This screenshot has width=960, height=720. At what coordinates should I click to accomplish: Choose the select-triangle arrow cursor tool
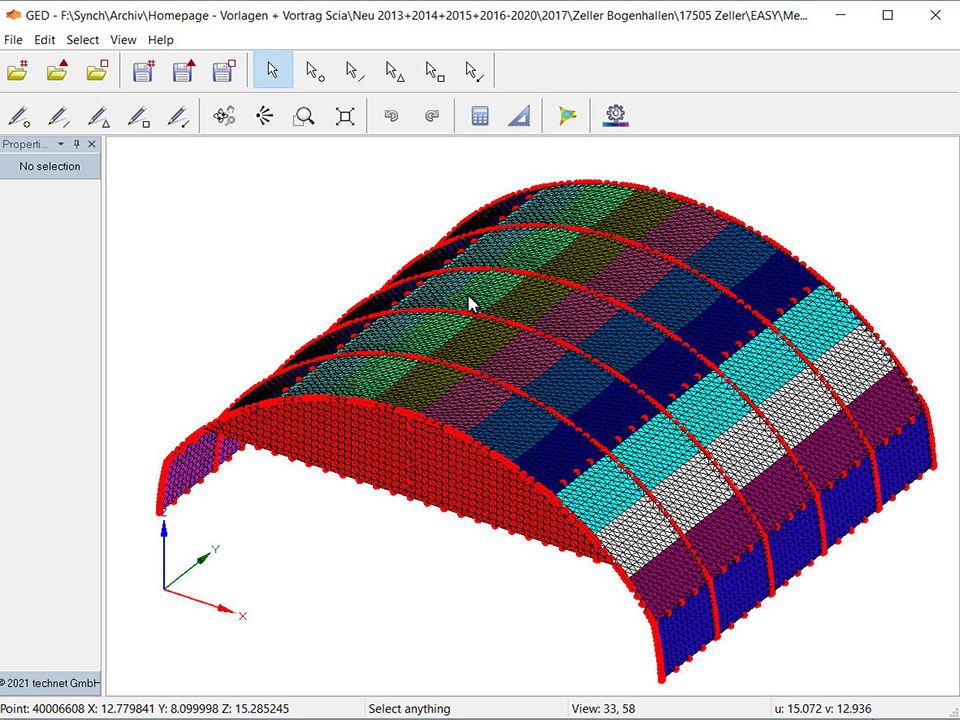(x=394, y=71)
